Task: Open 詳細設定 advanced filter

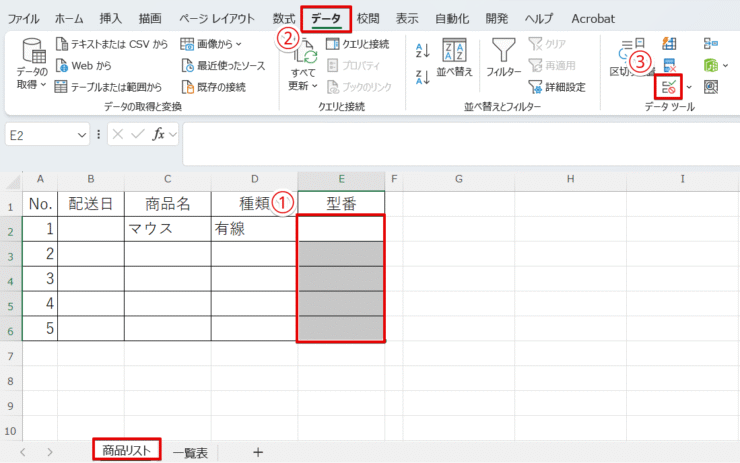Action: click(557, 87)
